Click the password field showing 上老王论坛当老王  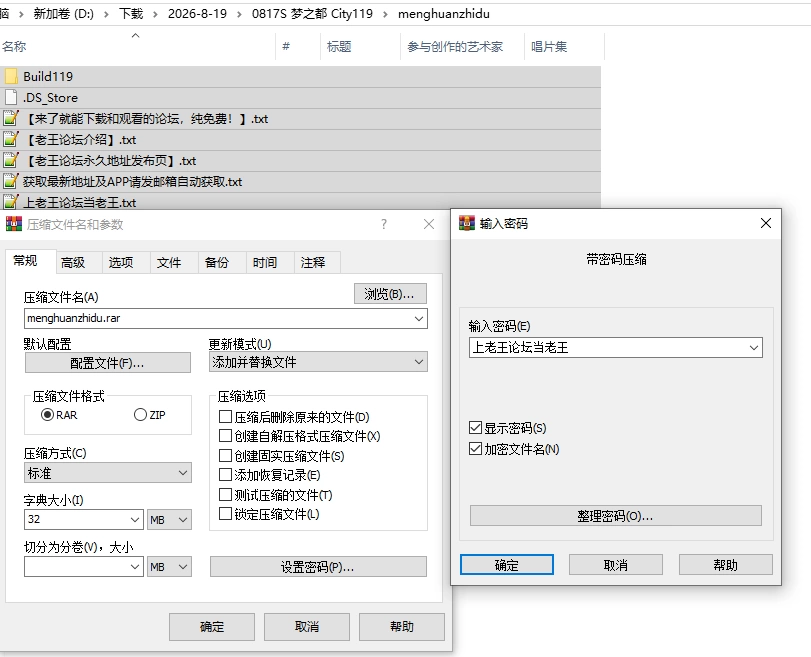615,348
